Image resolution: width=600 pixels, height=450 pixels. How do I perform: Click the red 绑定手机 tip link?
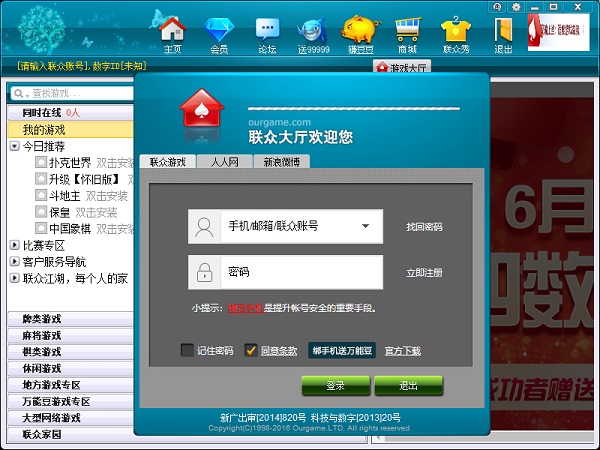point(245,308)
